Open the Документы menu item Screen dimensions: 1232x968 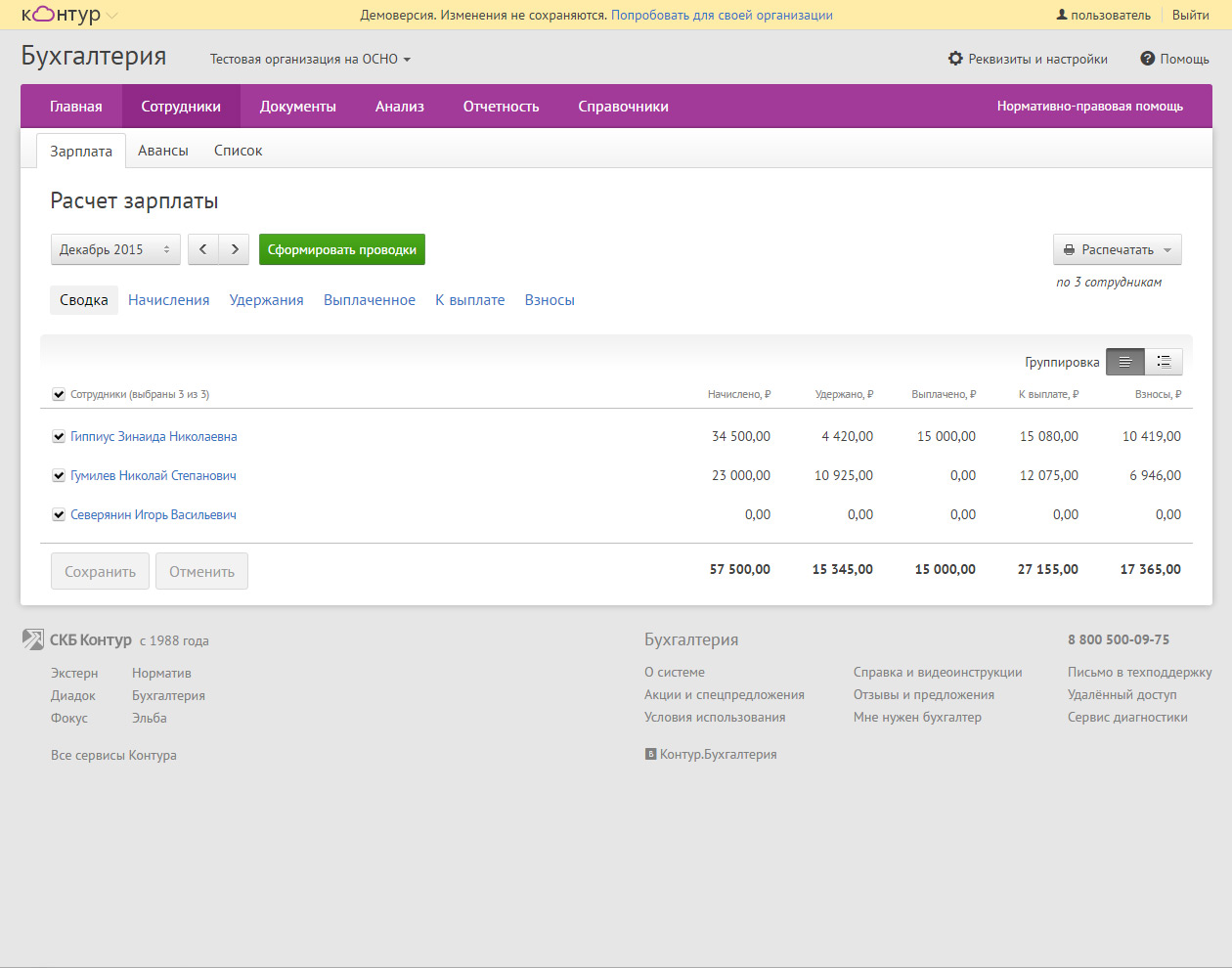[297, 107]
